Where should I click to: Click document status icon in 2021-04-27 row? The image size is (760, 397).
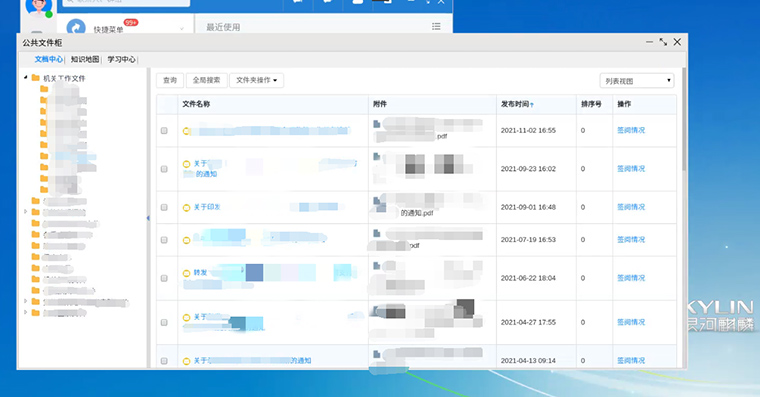[186, 318]
